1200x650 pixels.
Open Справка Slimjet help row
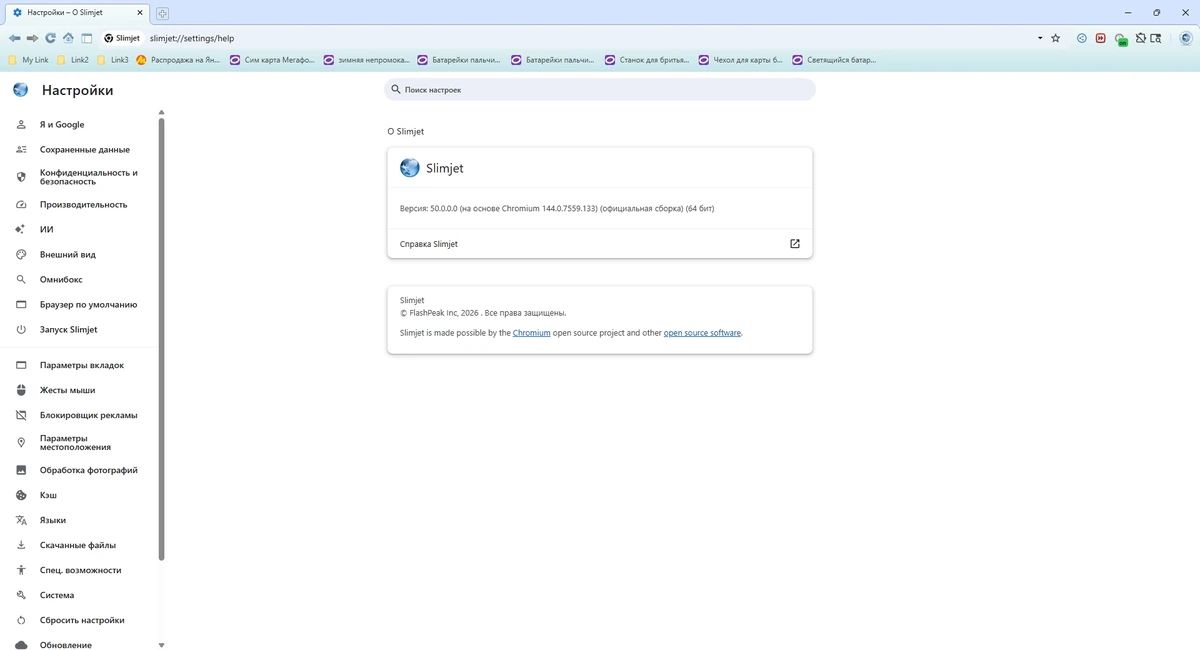(600, 244)
